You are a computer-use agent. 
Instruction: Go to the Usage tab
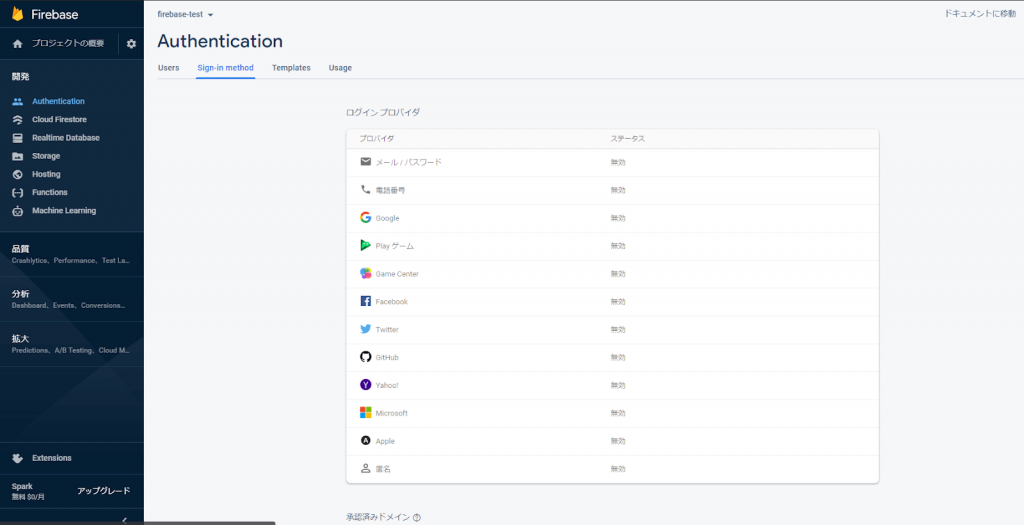(340, 68)
